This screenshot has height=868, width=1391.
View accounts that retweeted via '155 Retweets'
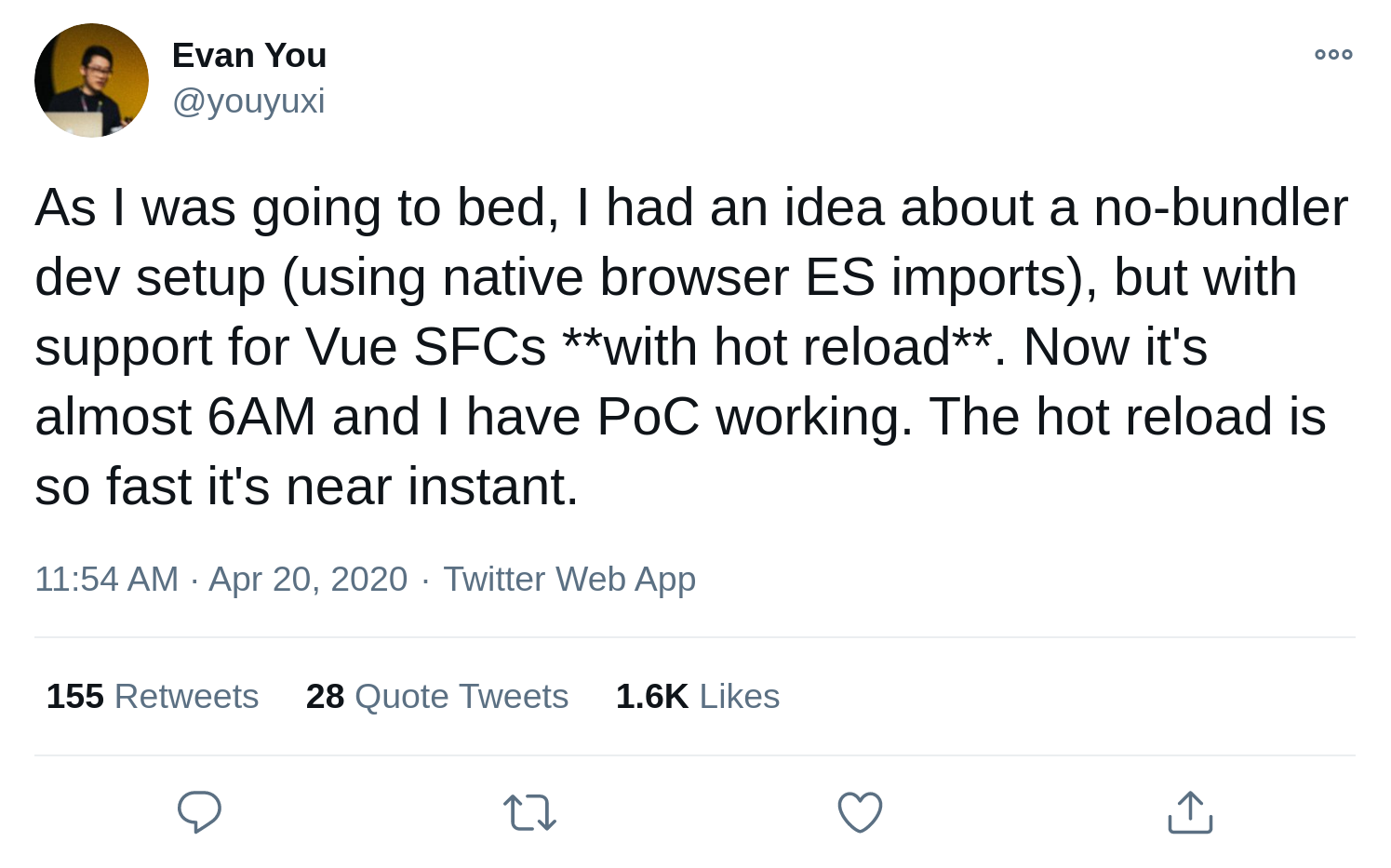click(152, 695)
